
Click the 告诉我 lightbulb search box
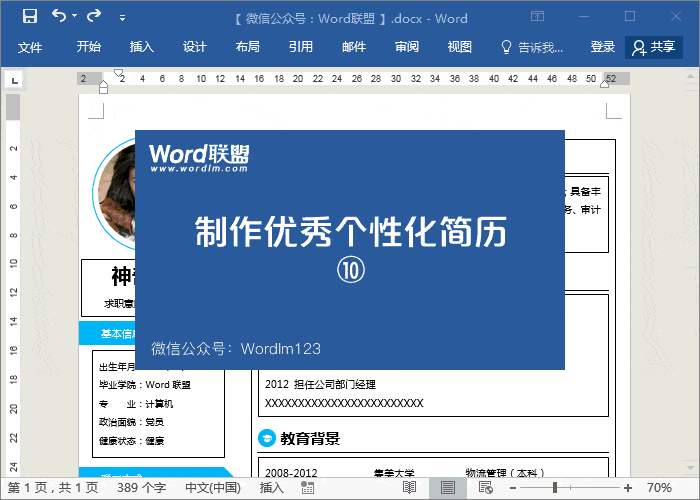pos(532,47)
